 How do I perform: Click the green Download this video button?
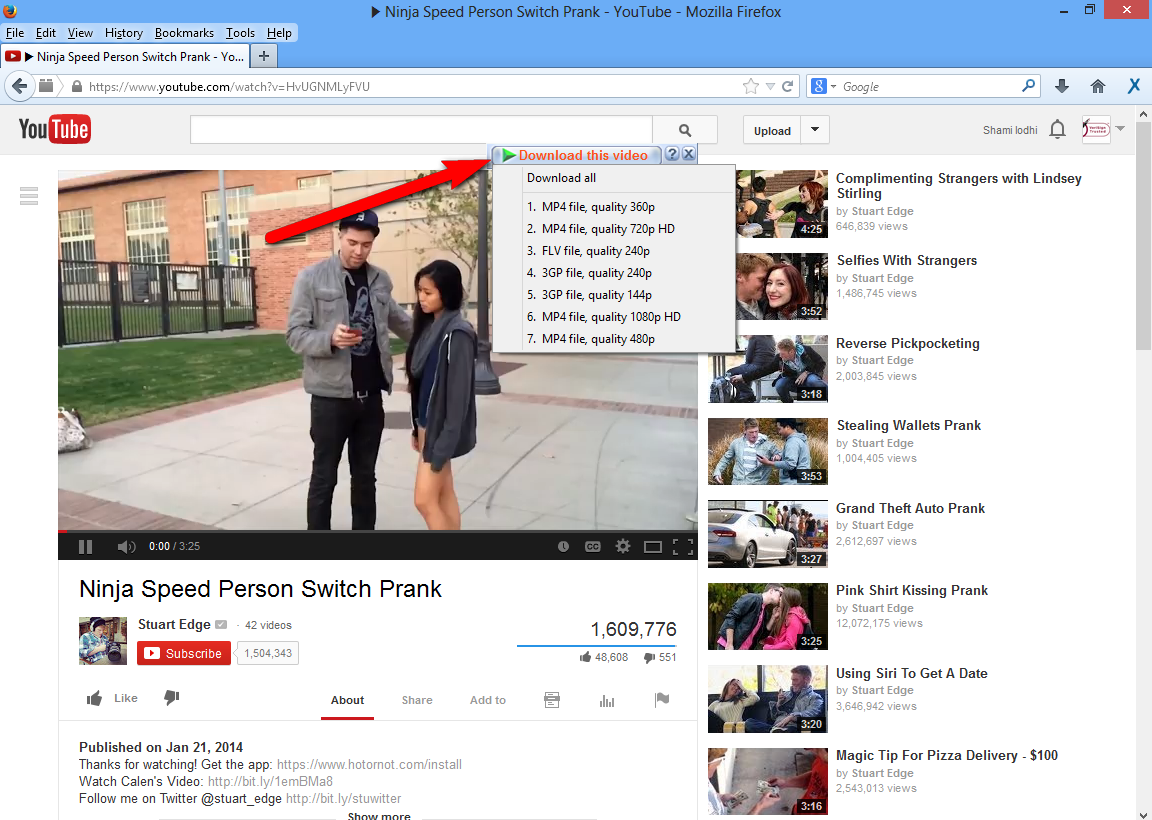point(576,155)
